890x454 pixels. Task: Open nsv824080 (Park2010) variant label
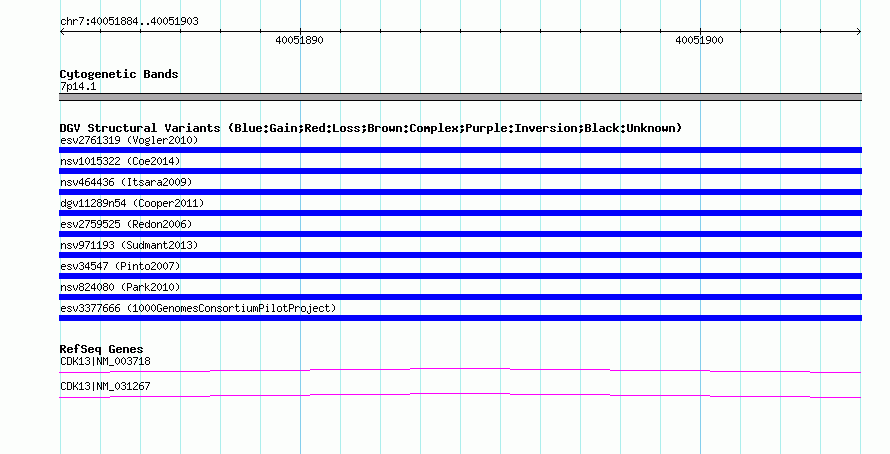pyautogui.click(x=120, y=287)
